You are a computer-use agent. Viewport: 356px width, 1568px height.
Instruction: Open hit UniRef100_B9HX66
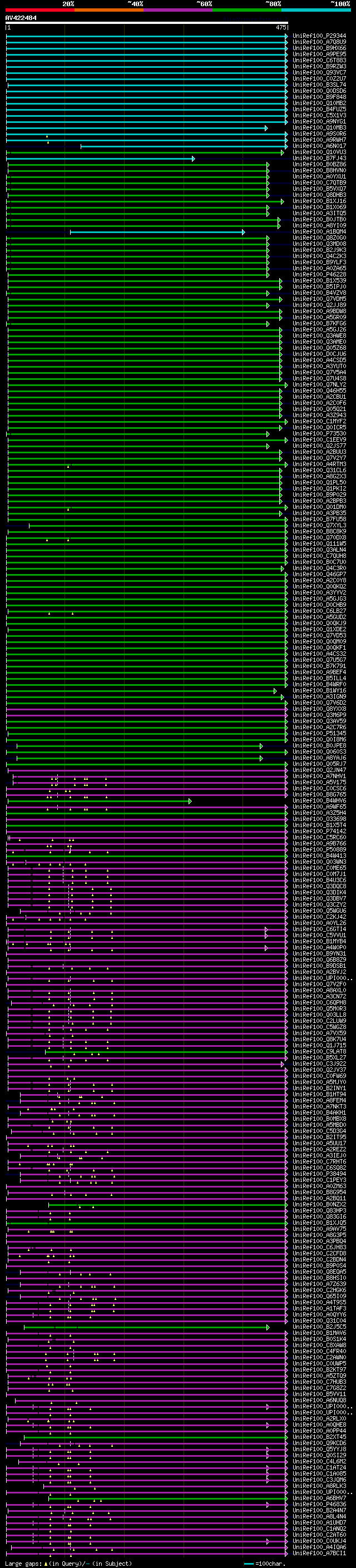click(319, 48)
